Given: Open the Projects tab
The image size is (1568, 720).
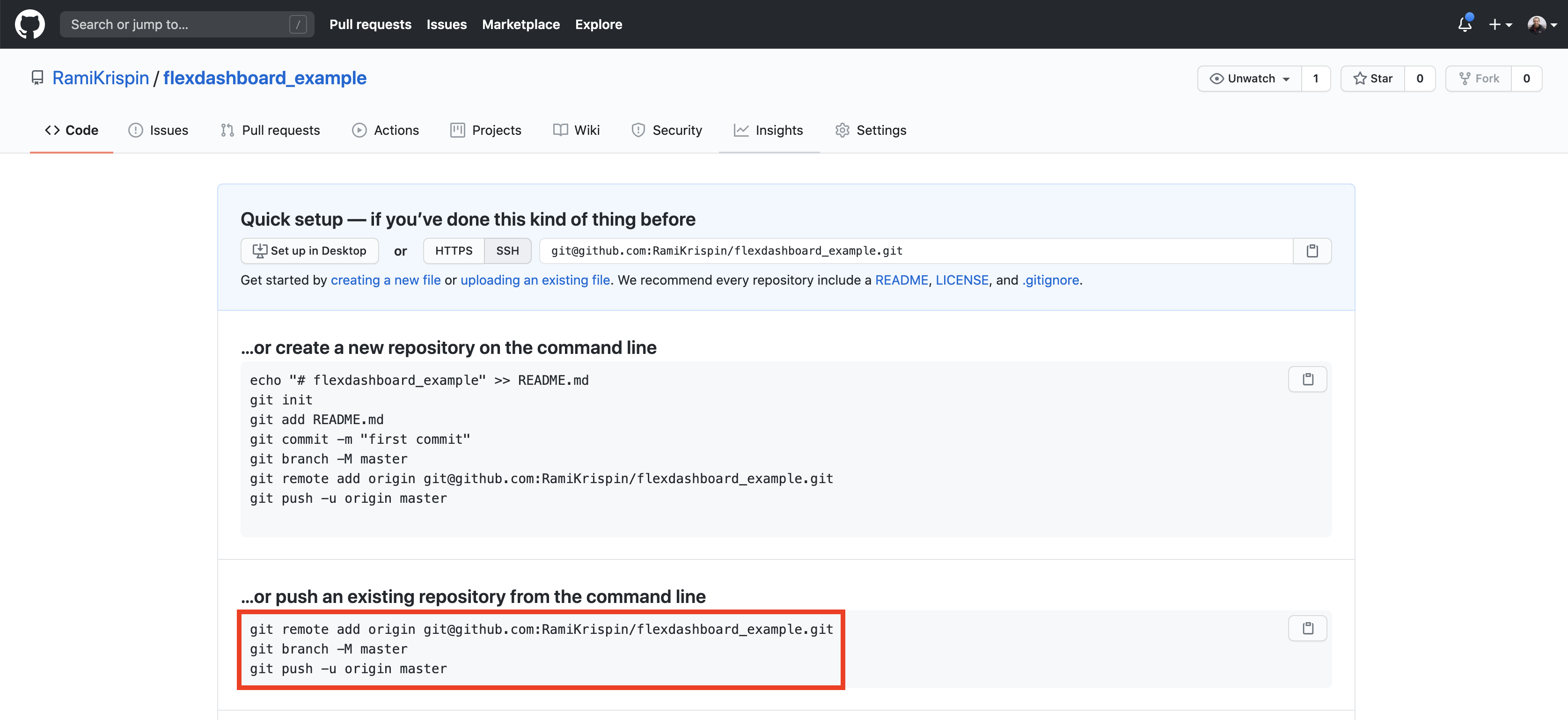Looking at the screenshot, I should [x=486, y=130].
